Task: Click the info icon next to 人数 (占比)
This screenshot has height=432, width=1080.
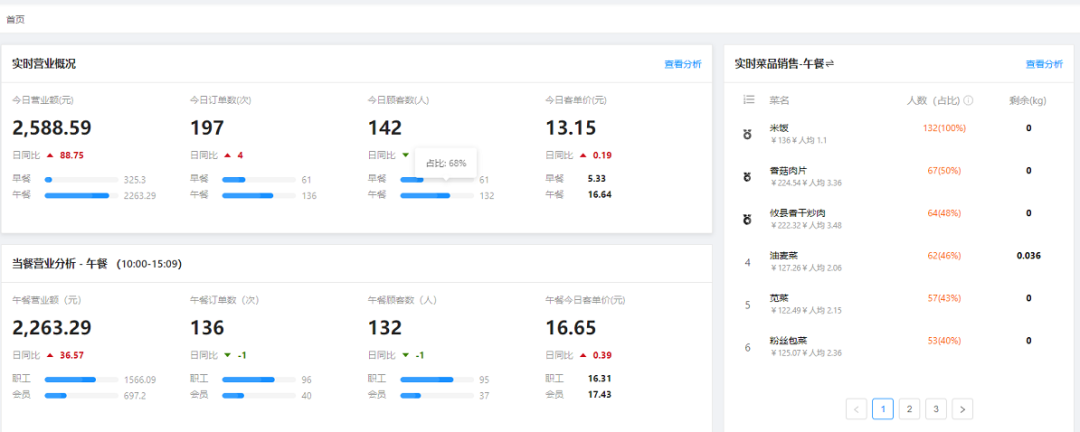Action: (969, 100)
